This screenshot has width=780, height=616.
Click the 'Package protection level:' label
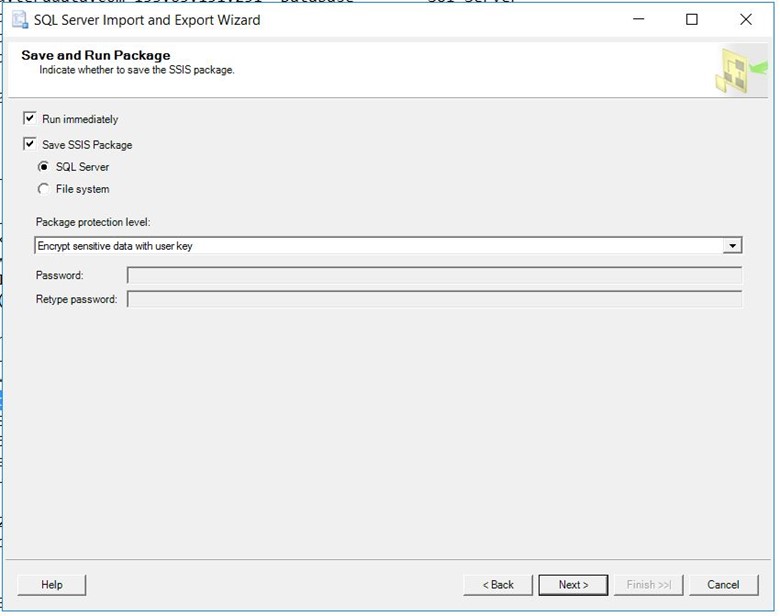point(93,222)
